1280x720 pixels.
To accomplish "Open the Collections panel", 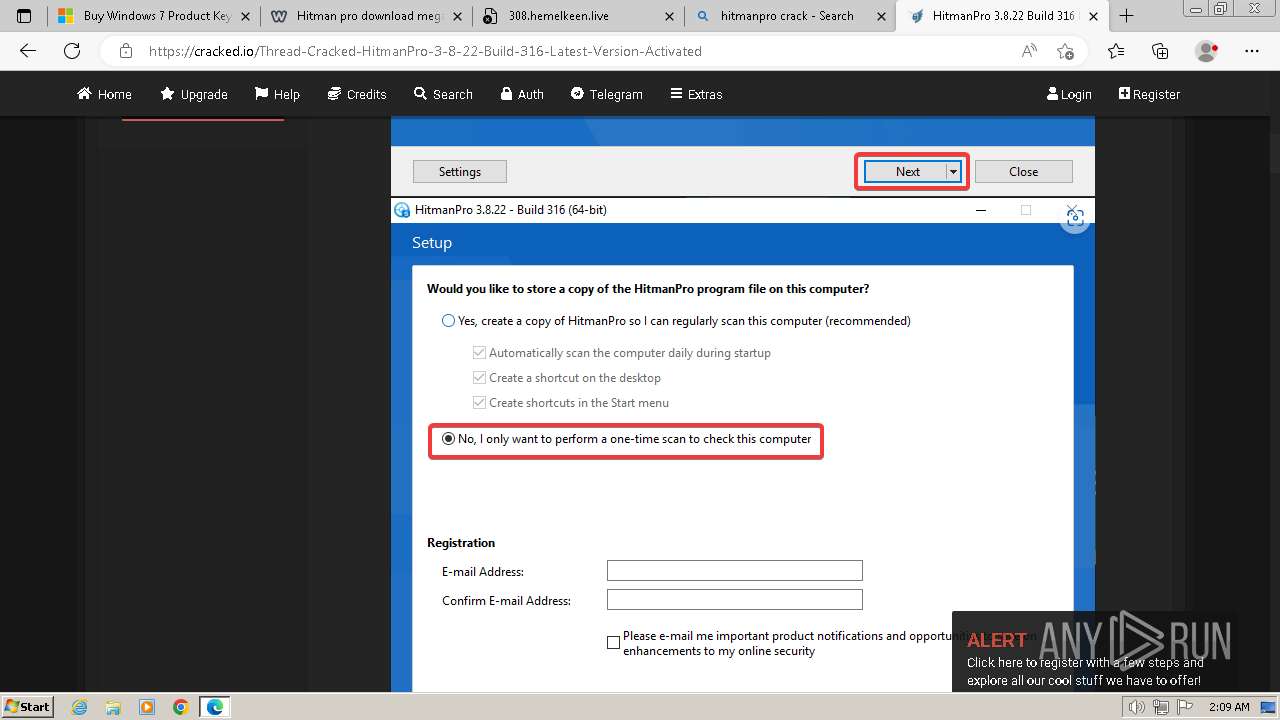I will [1160, 51].
